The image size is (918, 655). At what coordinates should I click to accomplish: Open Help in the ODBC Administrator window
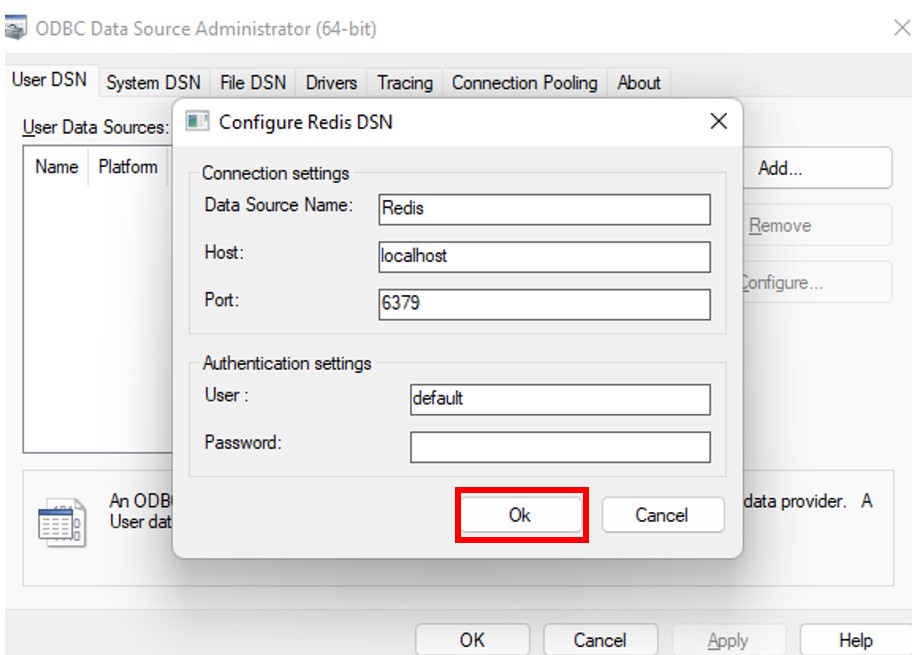pos(855,639)
